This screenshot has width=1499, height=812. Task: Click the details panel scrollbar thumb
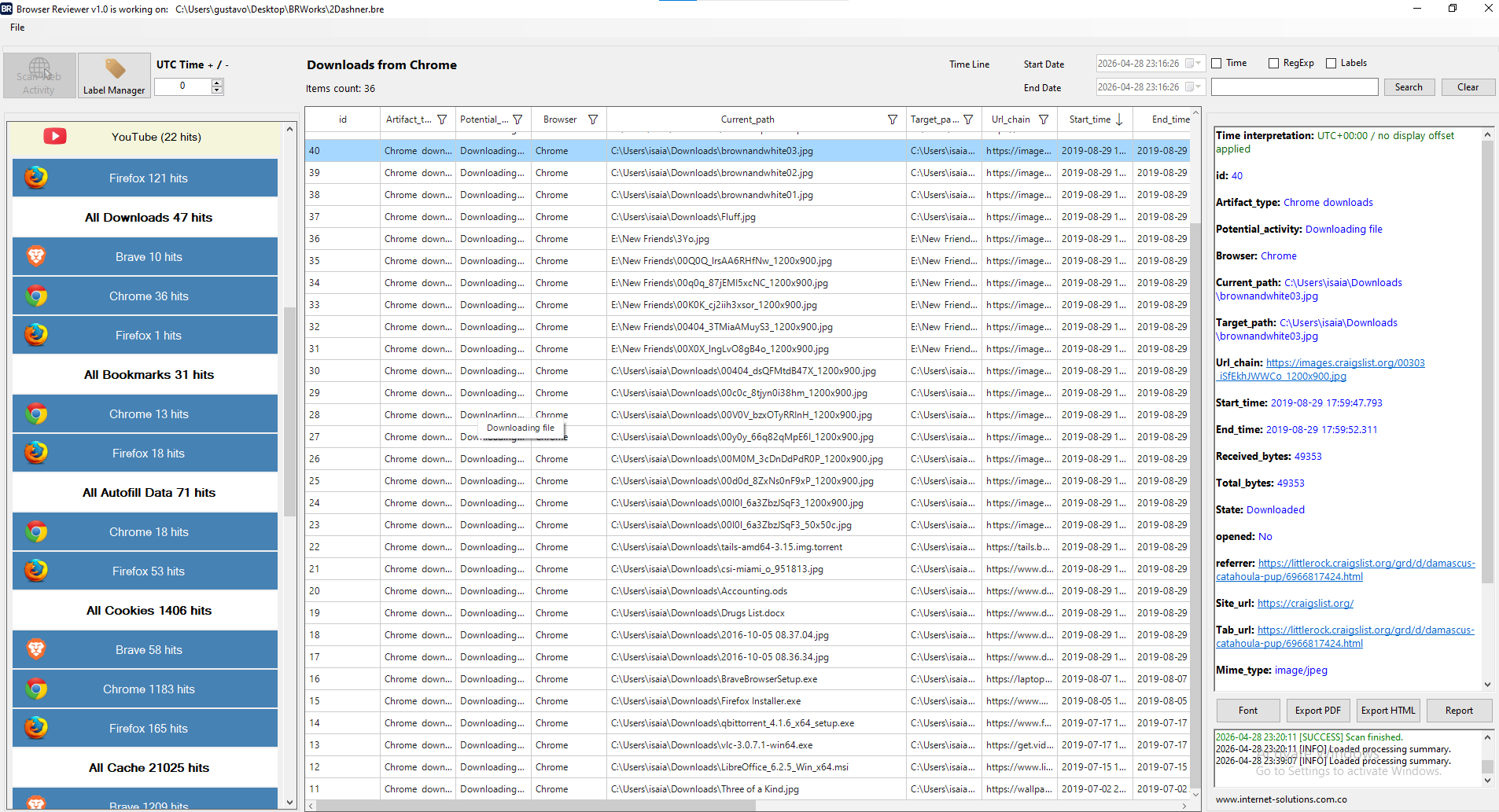tap(1487, 362)
